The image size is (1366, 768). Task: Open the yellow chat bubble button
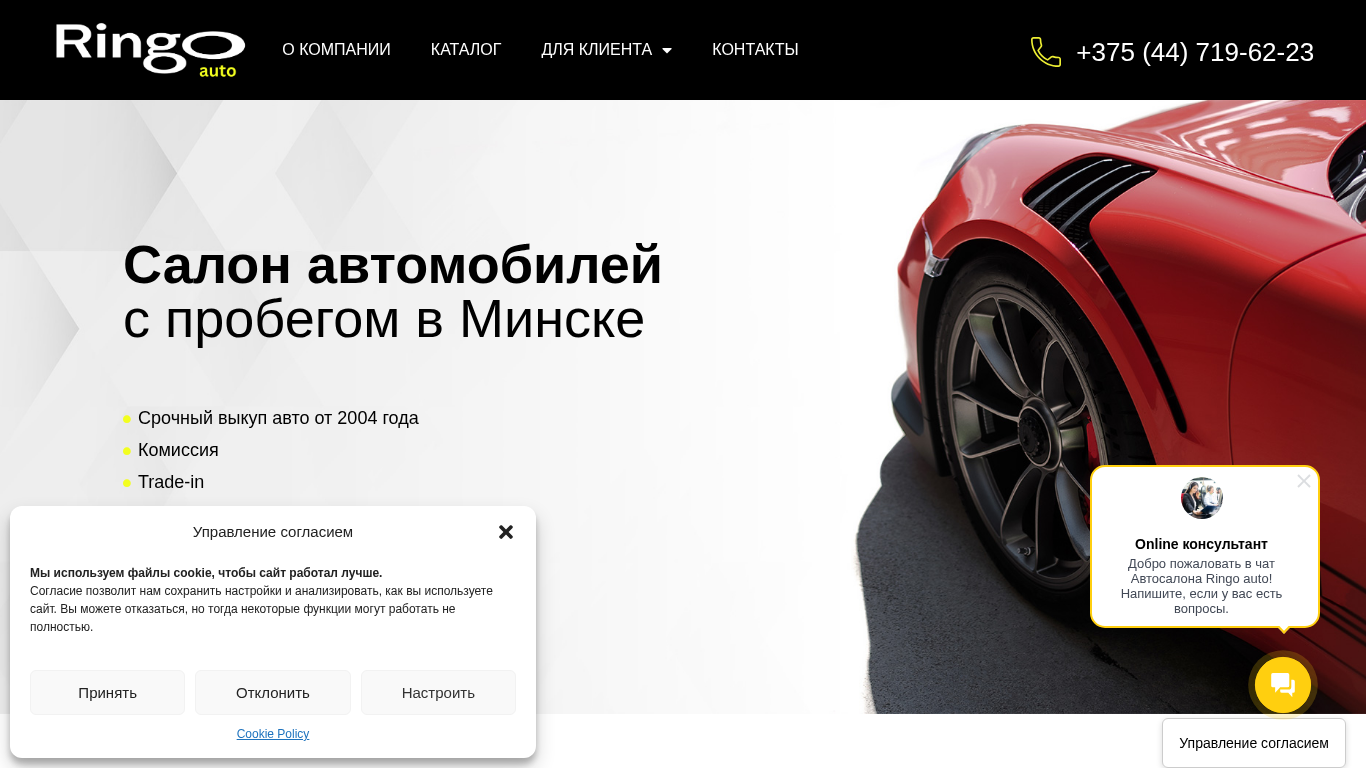coord(1283,685)
